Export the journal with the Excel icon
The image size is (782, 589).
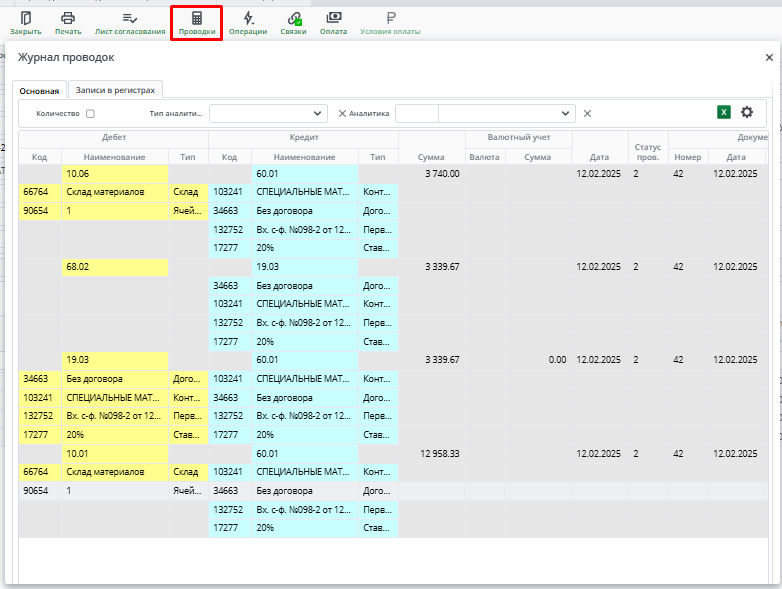(x=724, y=113)
